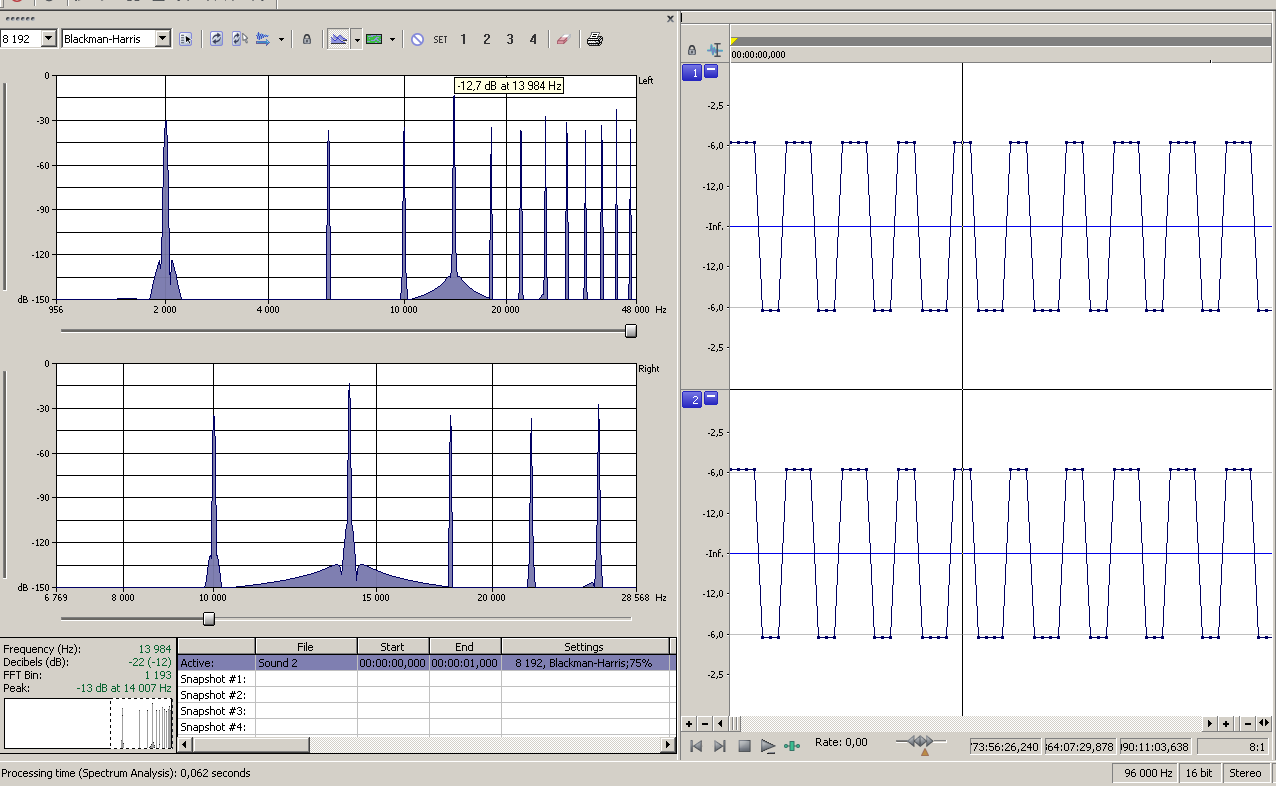Open the Blackman-Harris window type dropdown
The width and height of the screenshot is (1276, 786).
pyautogui.click(x=163, y=39)
